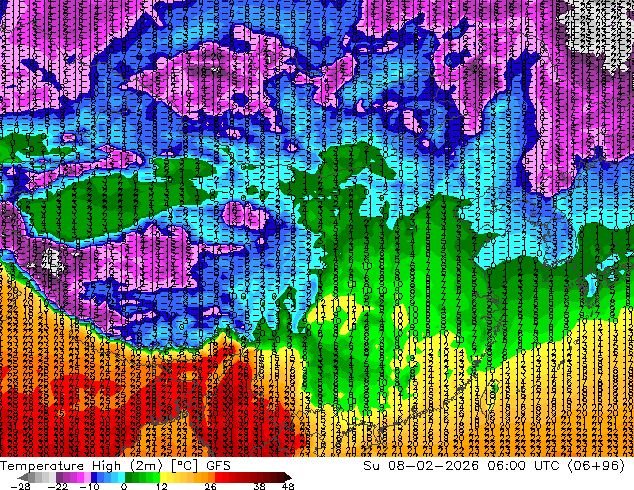Click the dark maroon right arrow of the color scale
The image size is (634, 490).
287,477
